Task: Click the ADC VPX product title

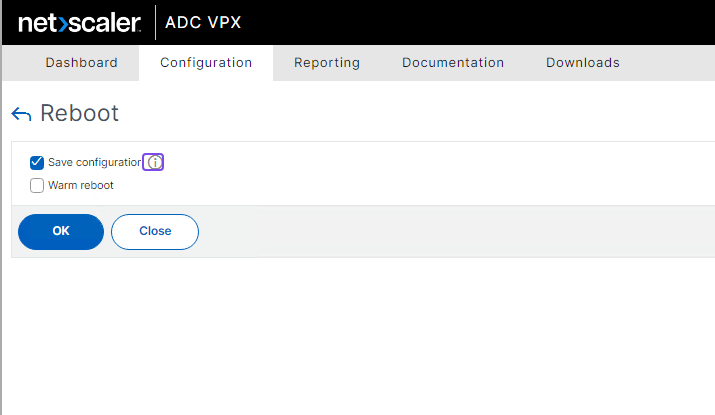Action: [202, 23]
